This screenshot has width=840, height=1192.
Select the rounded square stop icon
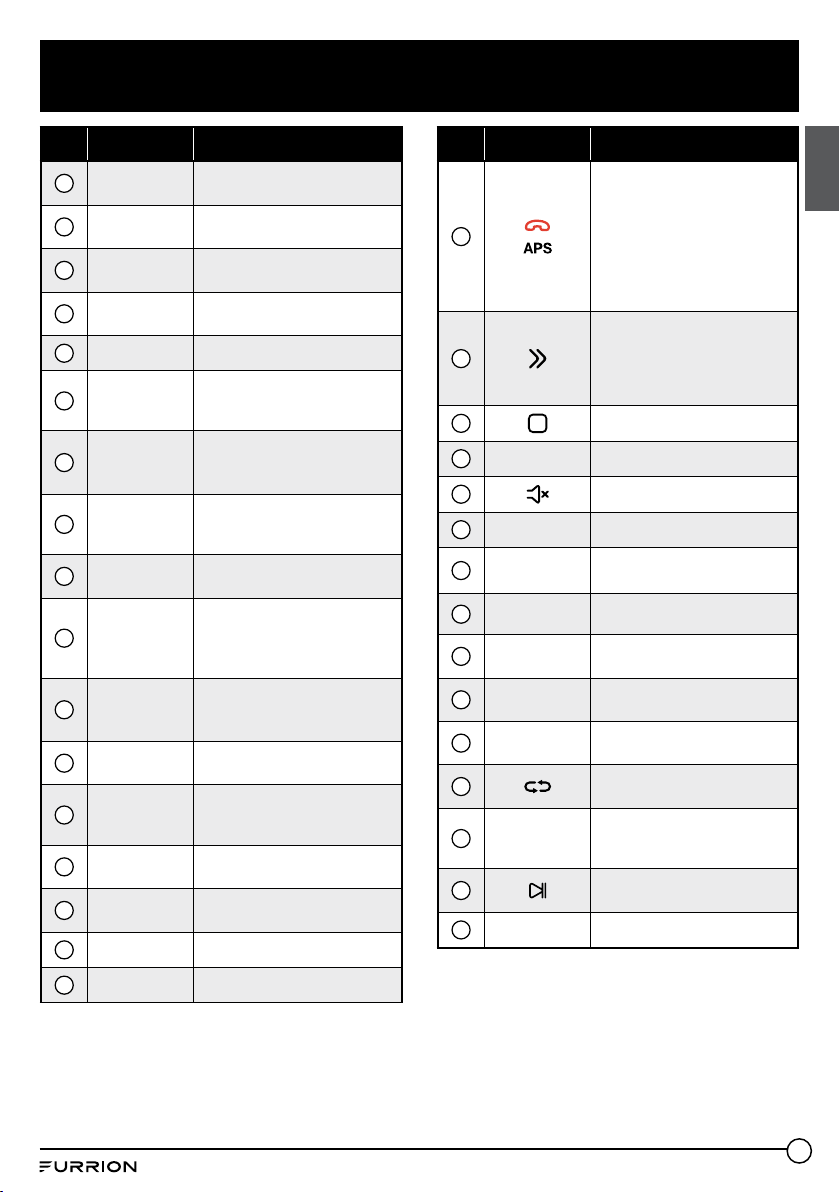point(537,423)
